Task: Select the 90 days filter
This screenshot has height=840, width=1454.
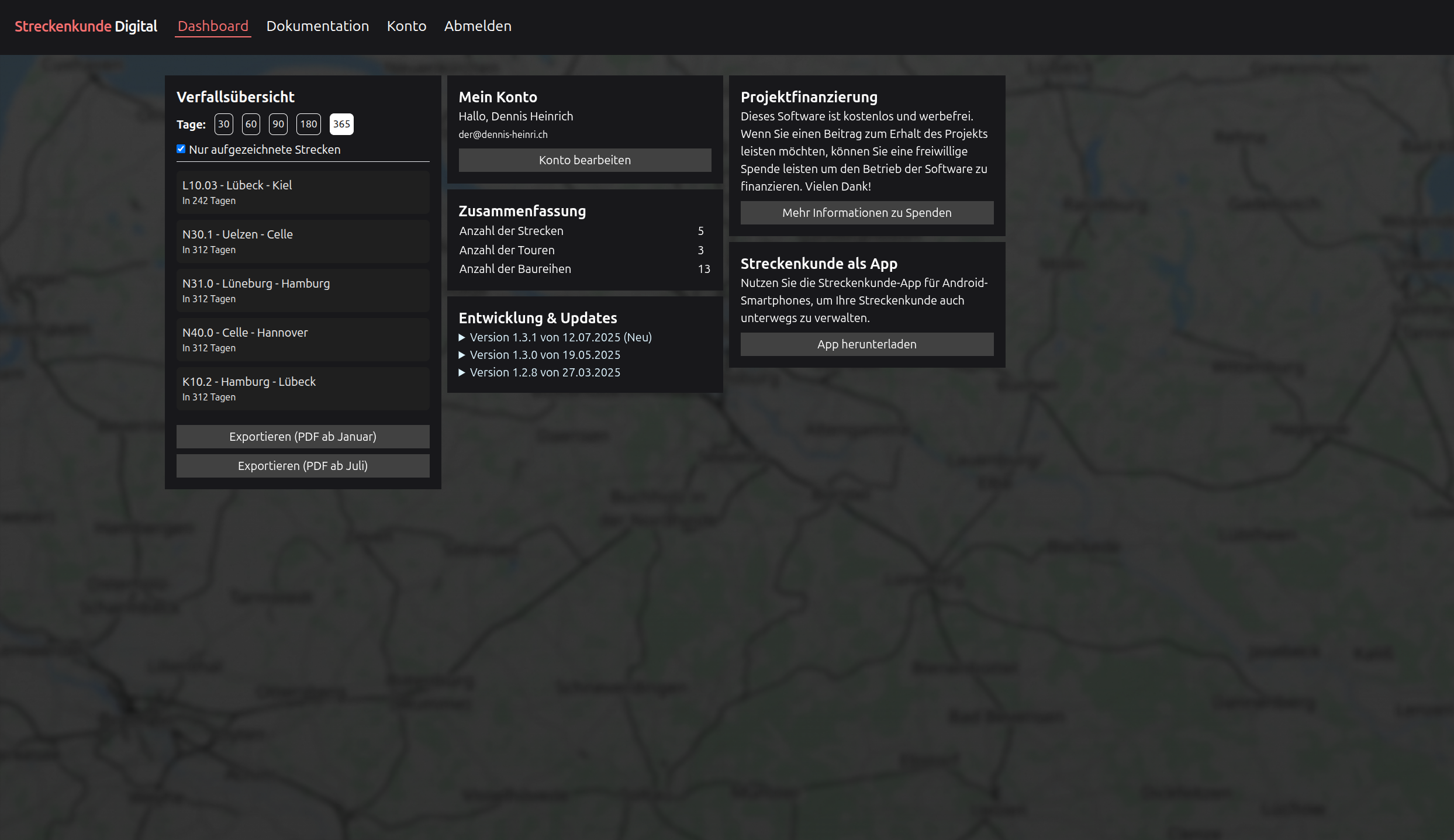Action: coord(278,124)
